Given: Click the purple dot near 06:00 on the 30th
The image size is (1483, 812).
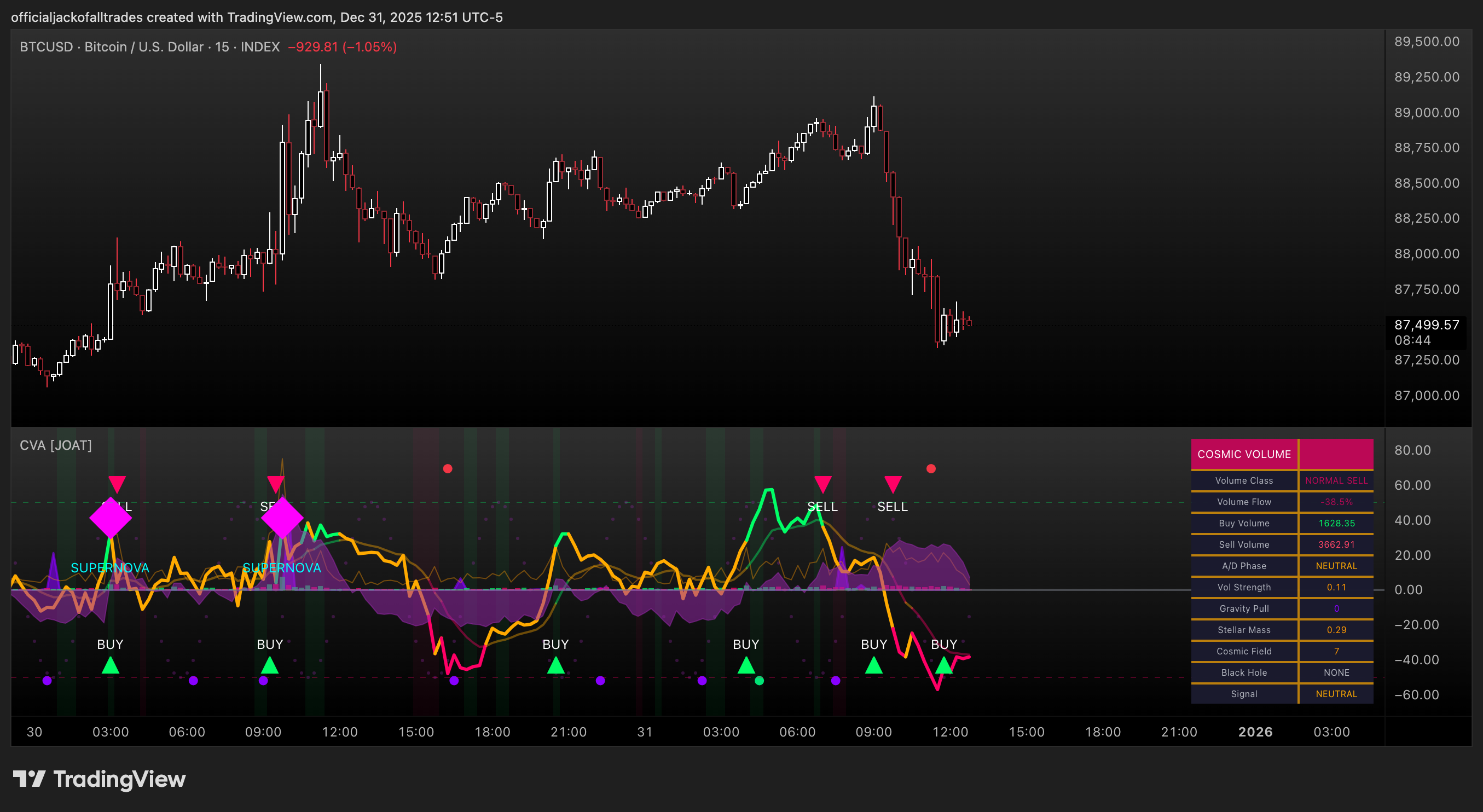Looking at the screenshot, I should tap(193, 681).
